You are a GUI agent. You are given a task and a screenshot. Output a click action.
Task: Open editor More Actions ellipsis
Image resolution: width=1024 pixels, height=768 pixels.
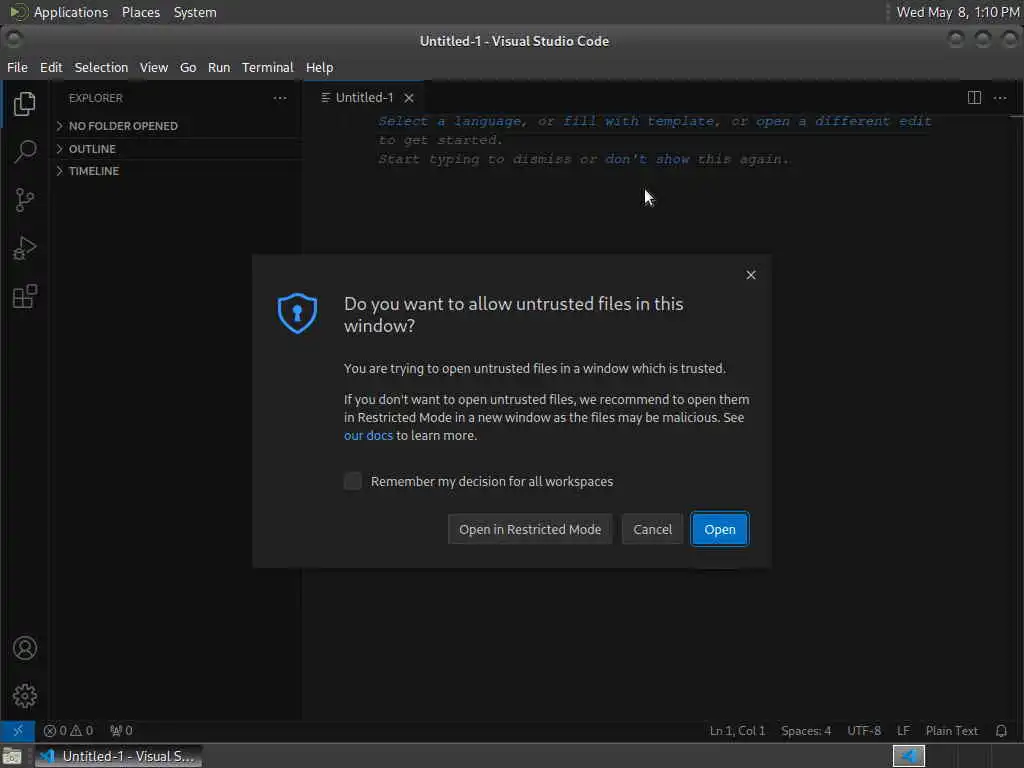(1000, 98)
